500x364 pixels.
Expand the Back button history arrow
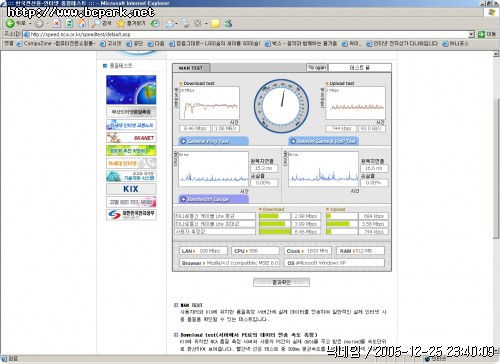30,23
